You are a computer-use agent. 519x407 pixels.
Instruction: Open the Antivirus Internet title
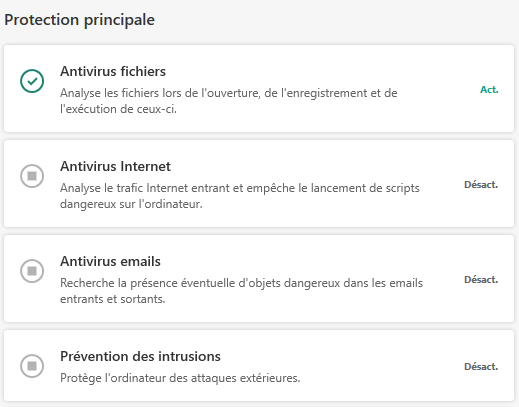point(115,166)
